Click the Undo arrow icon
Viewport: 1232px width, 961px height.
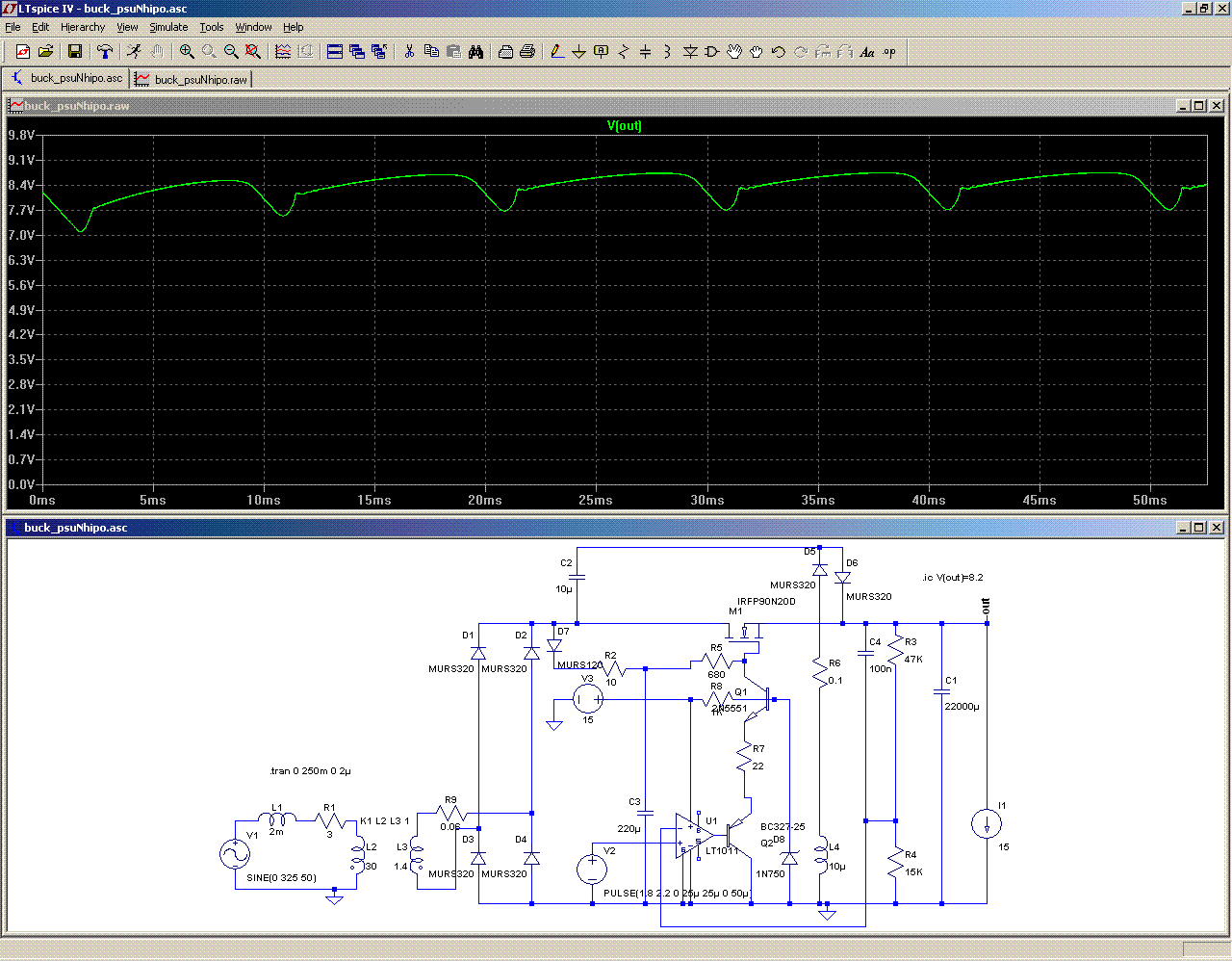779,52
